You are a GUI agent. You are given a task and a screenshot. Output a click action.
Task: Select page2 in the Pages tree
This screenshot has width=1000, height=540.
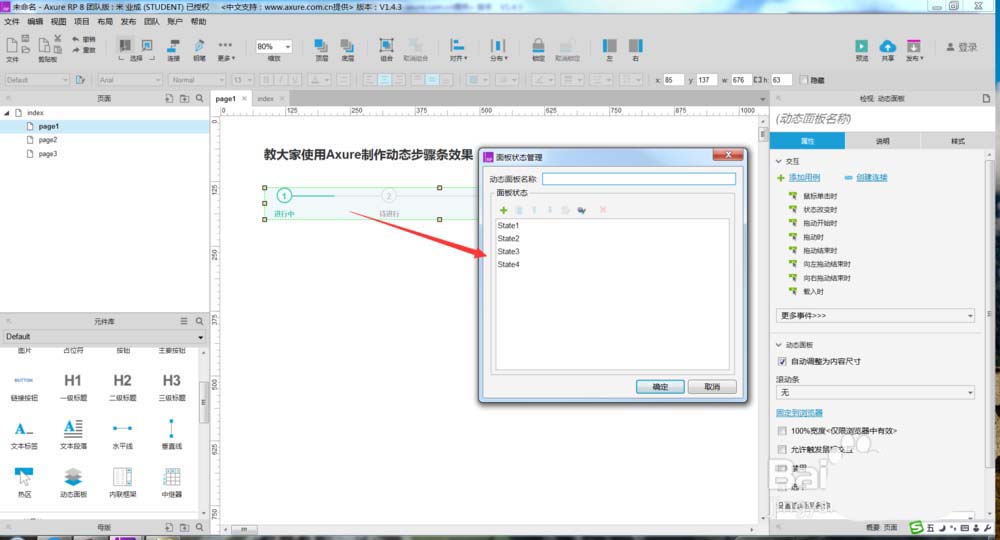click(48, 140)
